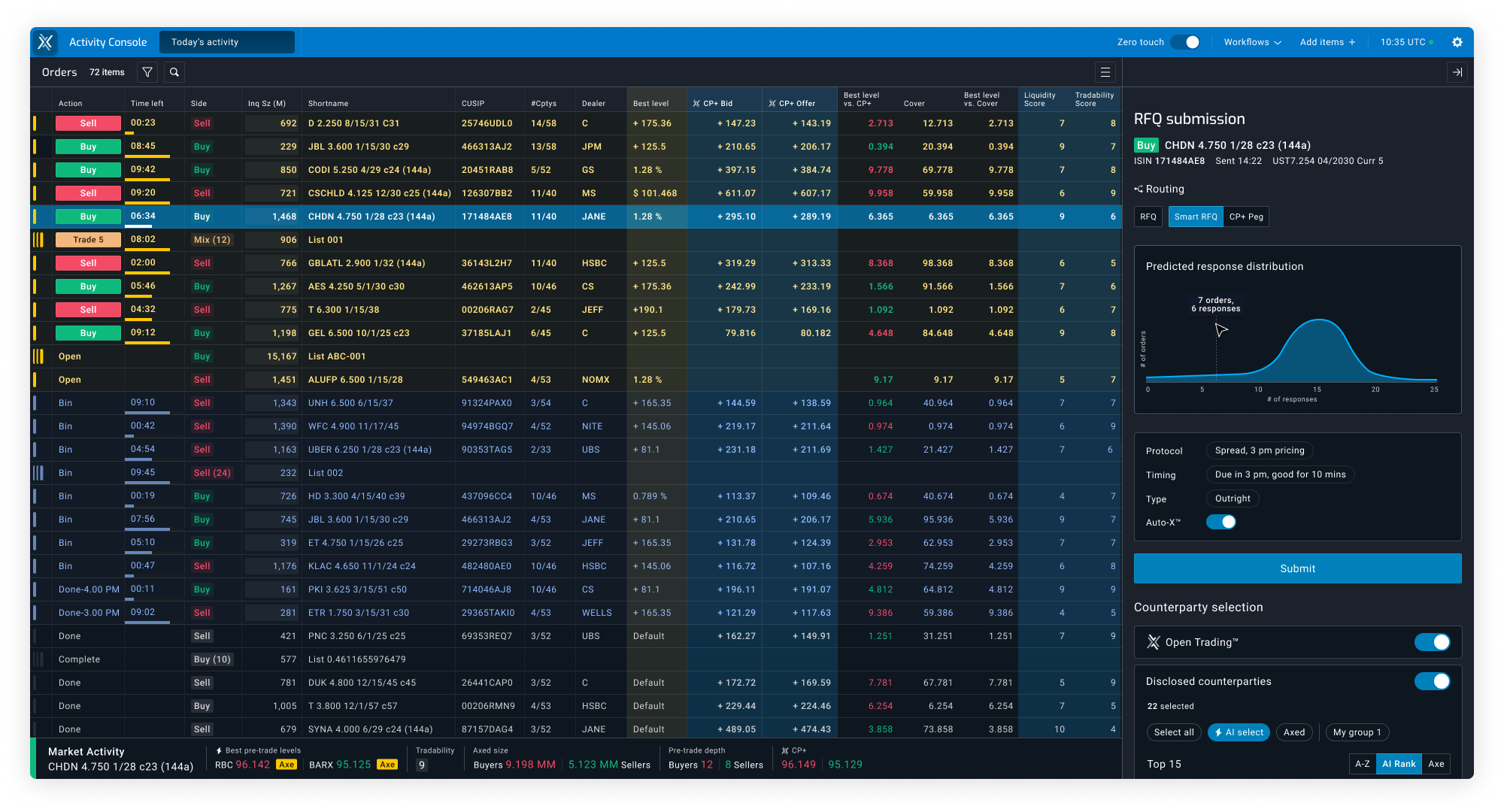Viewport: 1504px width, 812px height.
Task: Click the Done-4.00 PM status cell
Action: point(89,589)
